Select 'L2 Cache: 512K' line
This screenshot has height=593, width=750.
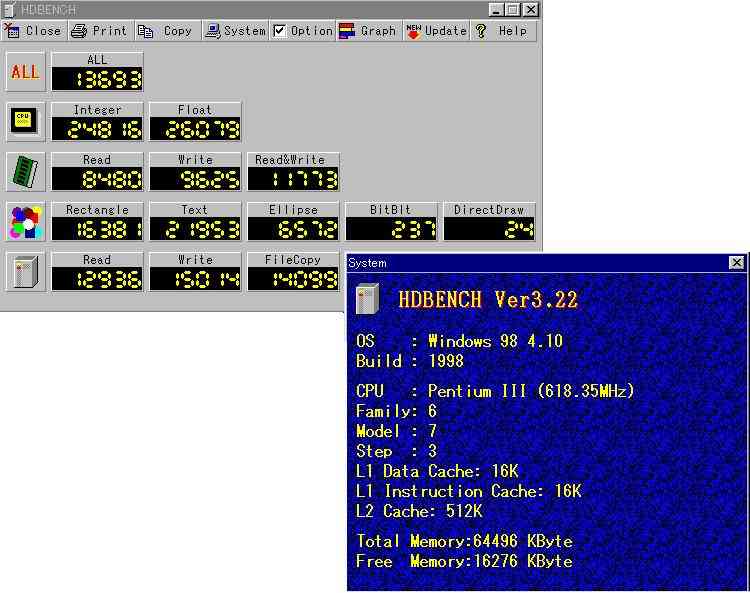(x=419, y=511)
